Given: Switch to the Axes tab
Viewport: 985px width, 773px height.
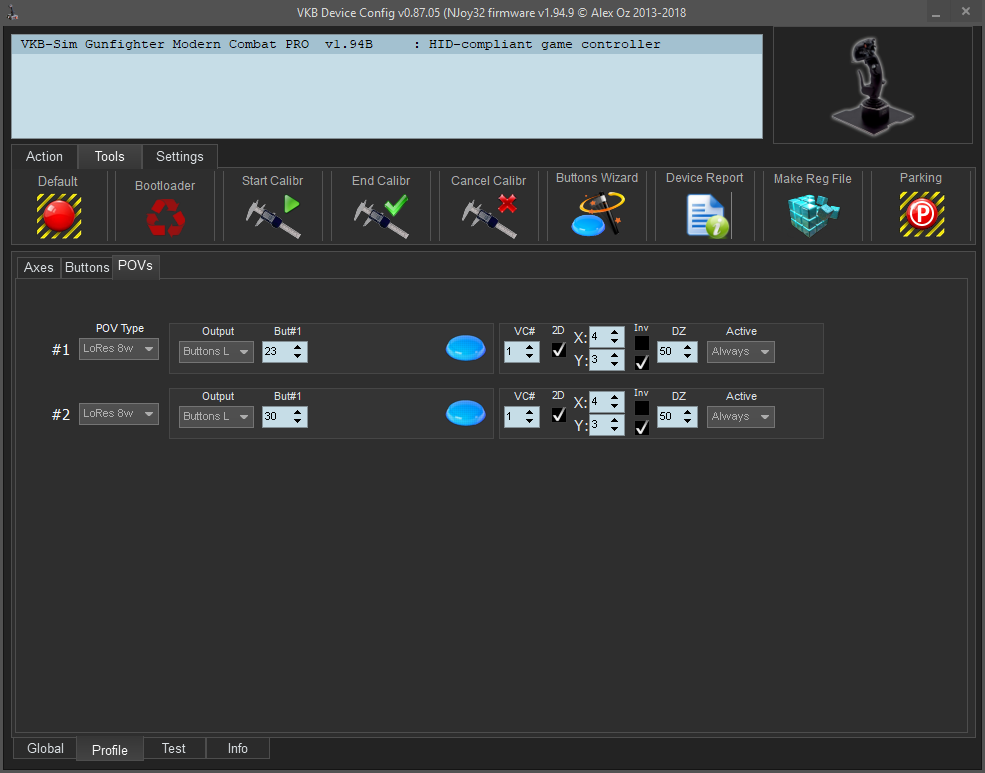Looking at the screenshot, I should (38, 268).
